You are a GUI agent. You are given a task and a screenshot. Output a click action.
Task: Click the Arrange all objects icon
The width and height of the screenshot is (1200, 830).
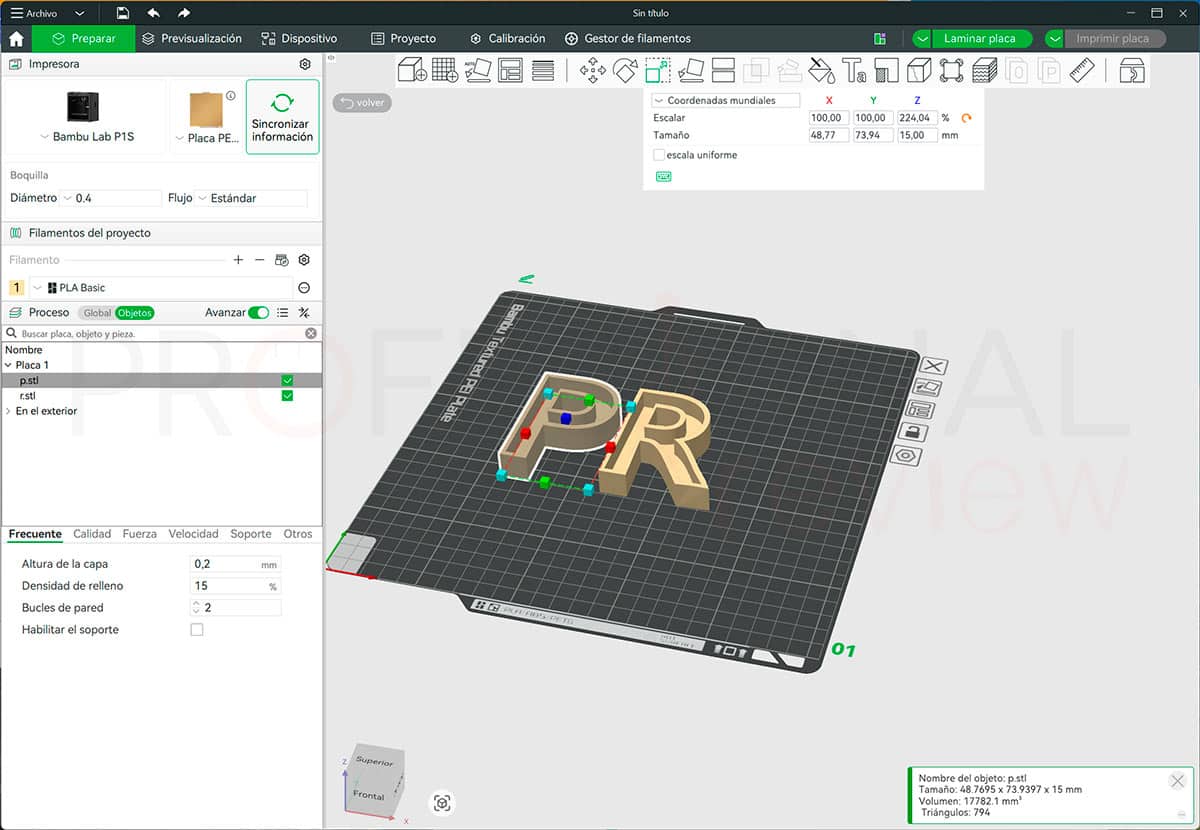tap(511, 70)
